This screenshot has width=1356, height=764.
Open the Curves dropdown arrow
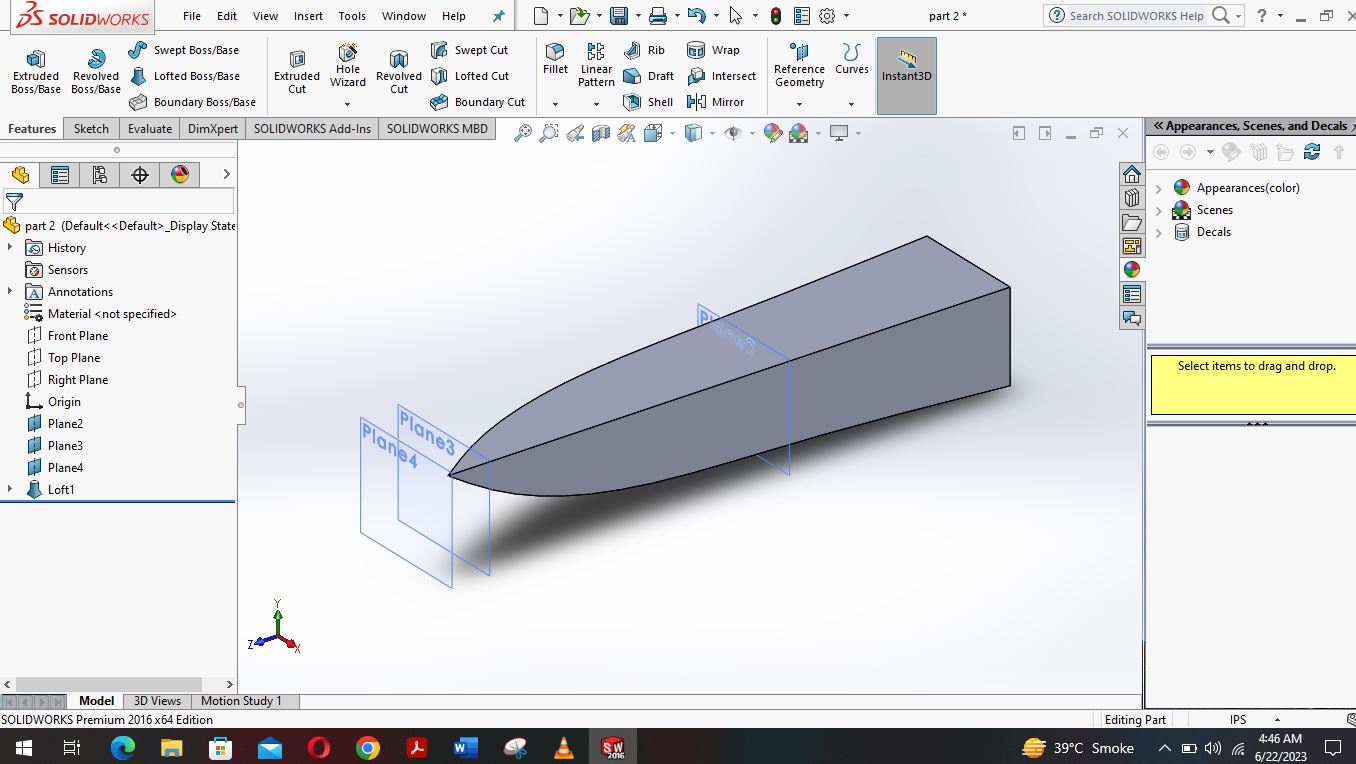[852, 104]
